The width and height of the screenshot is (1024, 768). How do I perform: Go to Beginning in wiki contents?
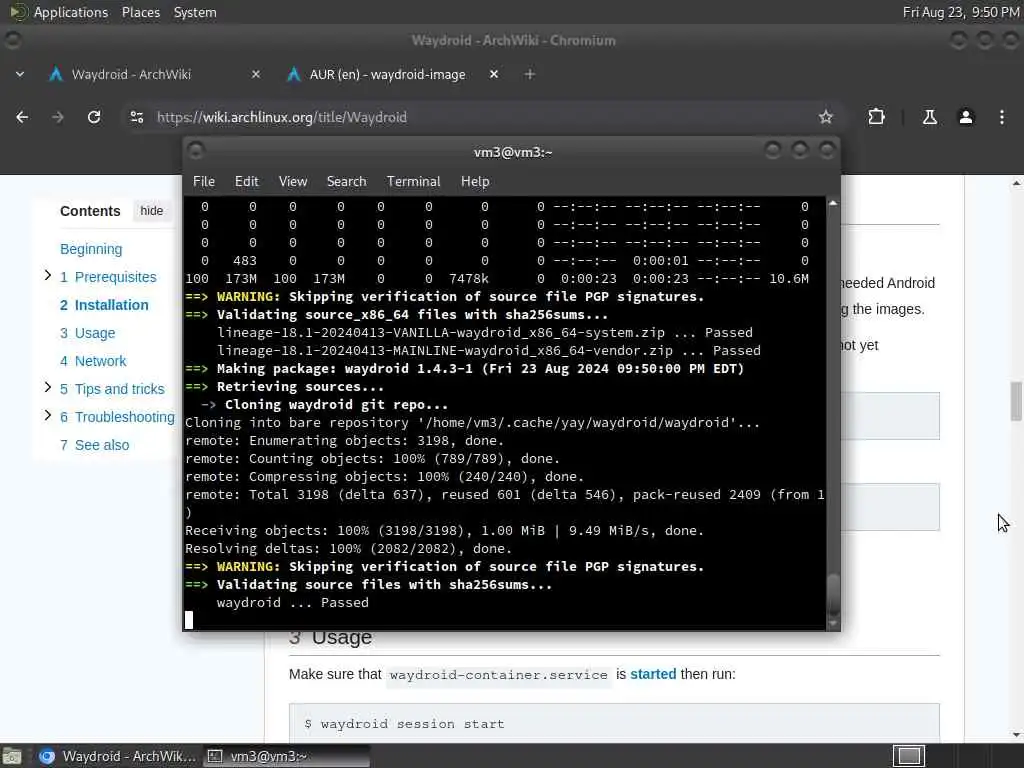(91, 249)
